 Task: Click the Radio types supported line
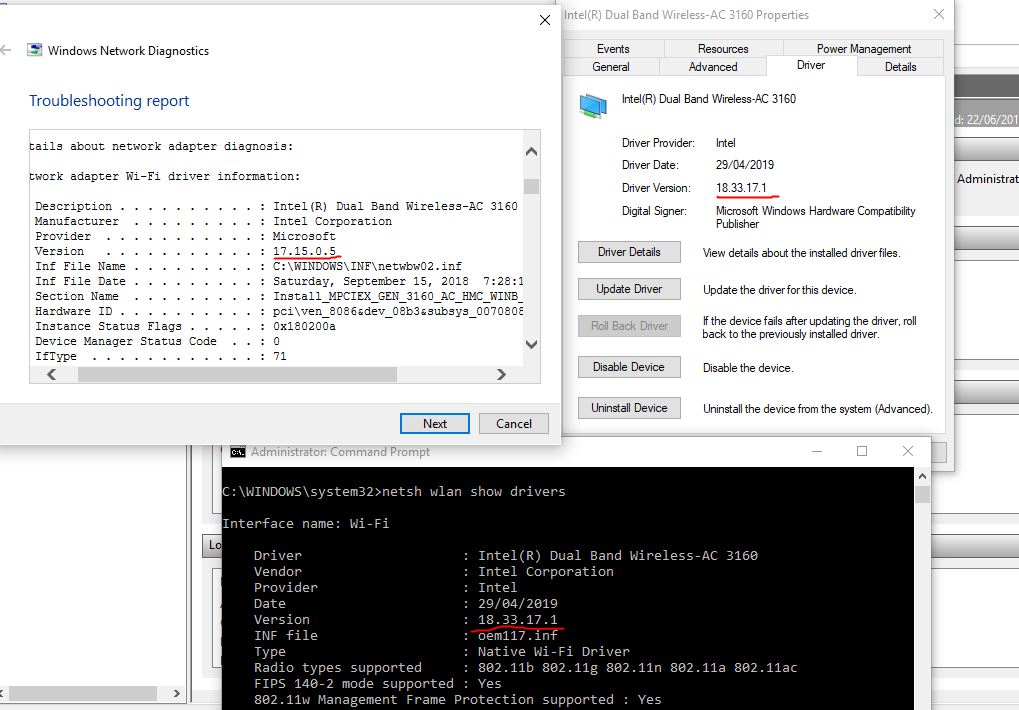coord(525,668)
